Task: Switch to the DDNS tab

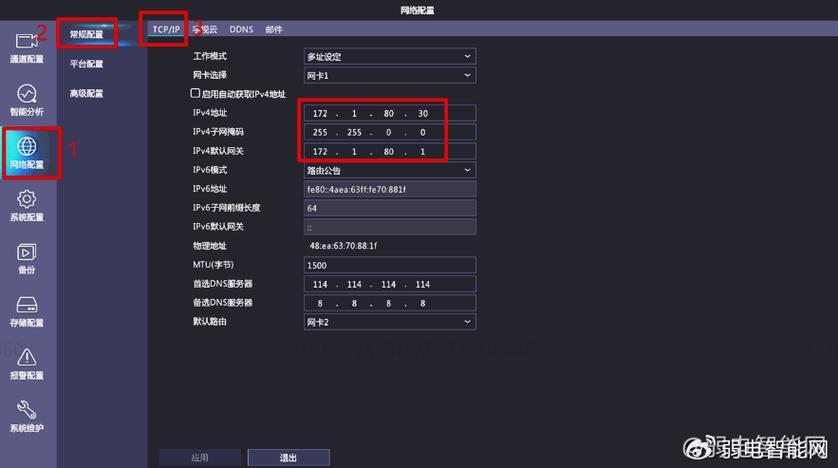Action: 242,29
